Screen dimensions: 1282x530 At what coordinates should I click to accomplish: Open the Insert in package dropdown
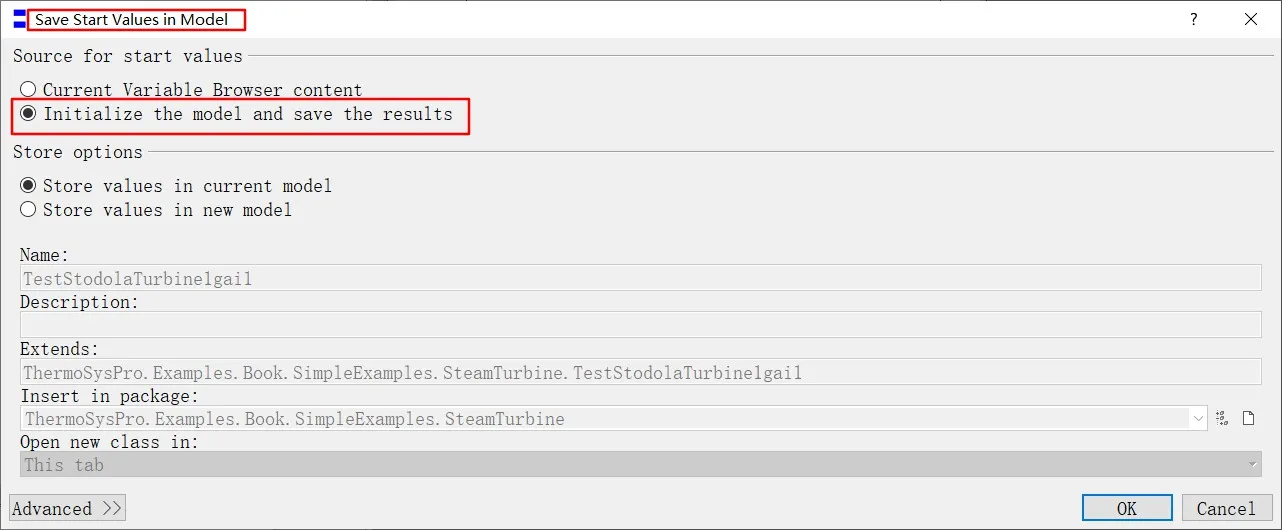point(1198,419)
